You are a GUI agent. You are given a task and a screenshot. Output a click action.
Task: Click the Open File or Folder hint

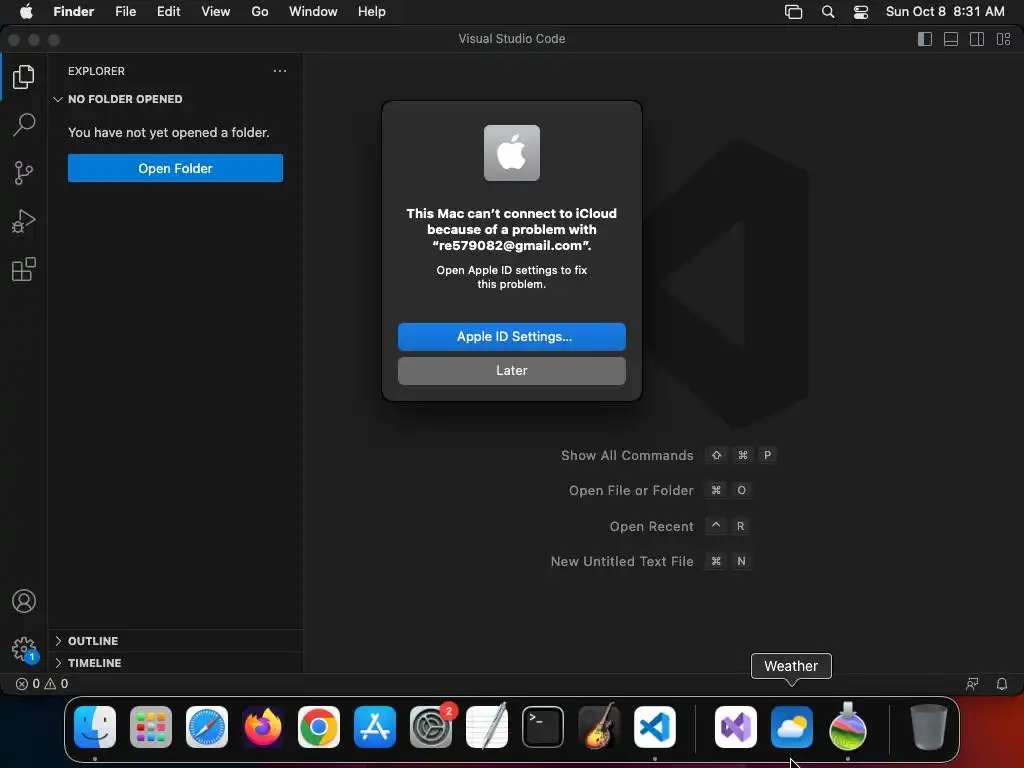[660, 490]
